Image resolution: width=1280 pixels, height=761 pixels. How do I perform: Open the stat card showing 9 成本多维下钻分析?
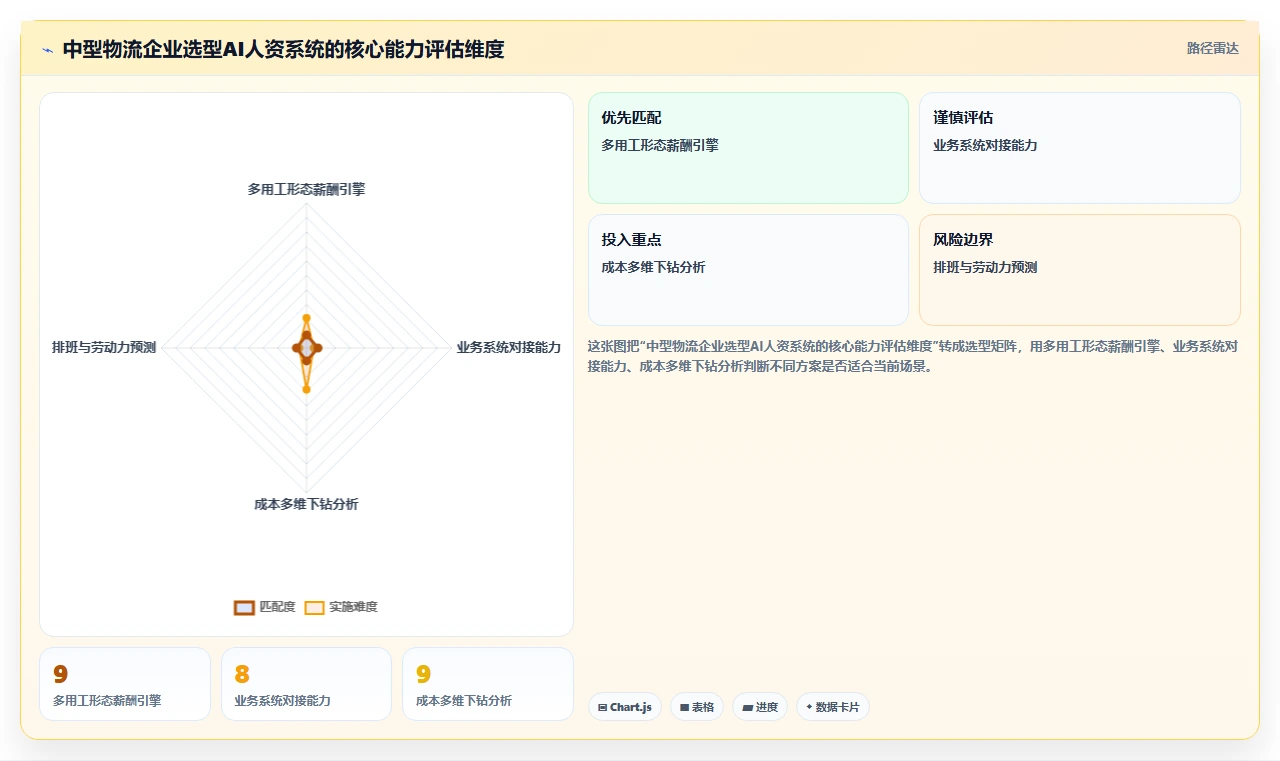click(488, 684)
